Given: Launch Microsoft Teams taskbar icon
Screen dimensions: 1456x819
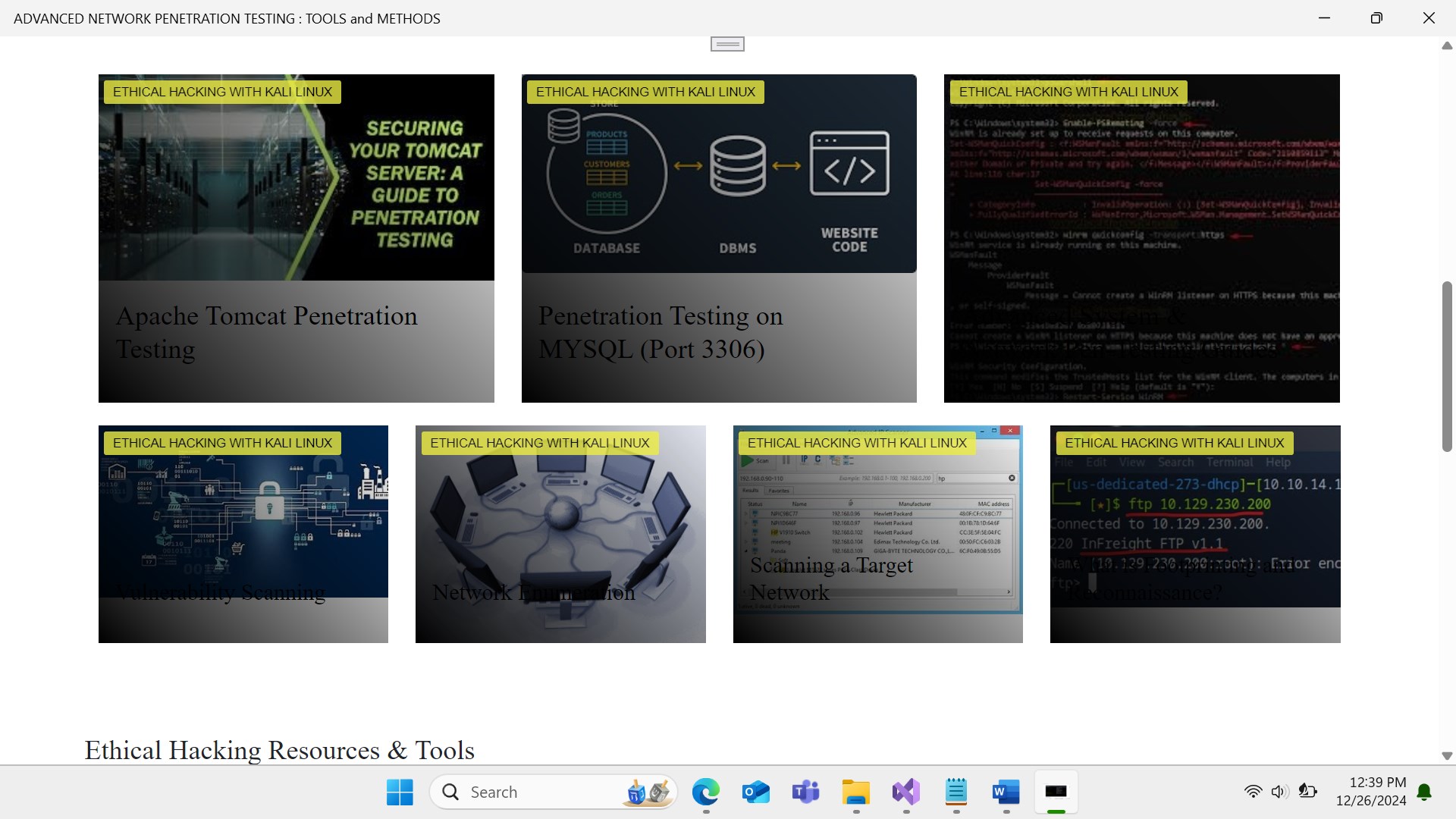Looking at the screenshot, I should tap(805, 792).
